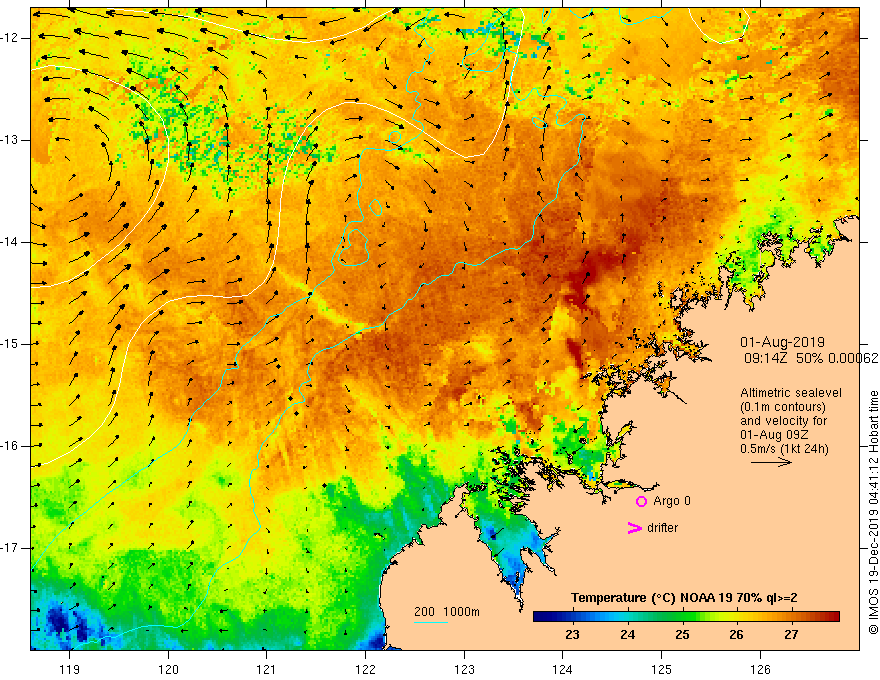Click the IMOS copyright timestamp text
This screenshot has width=880, height=680.
[873, 512]
